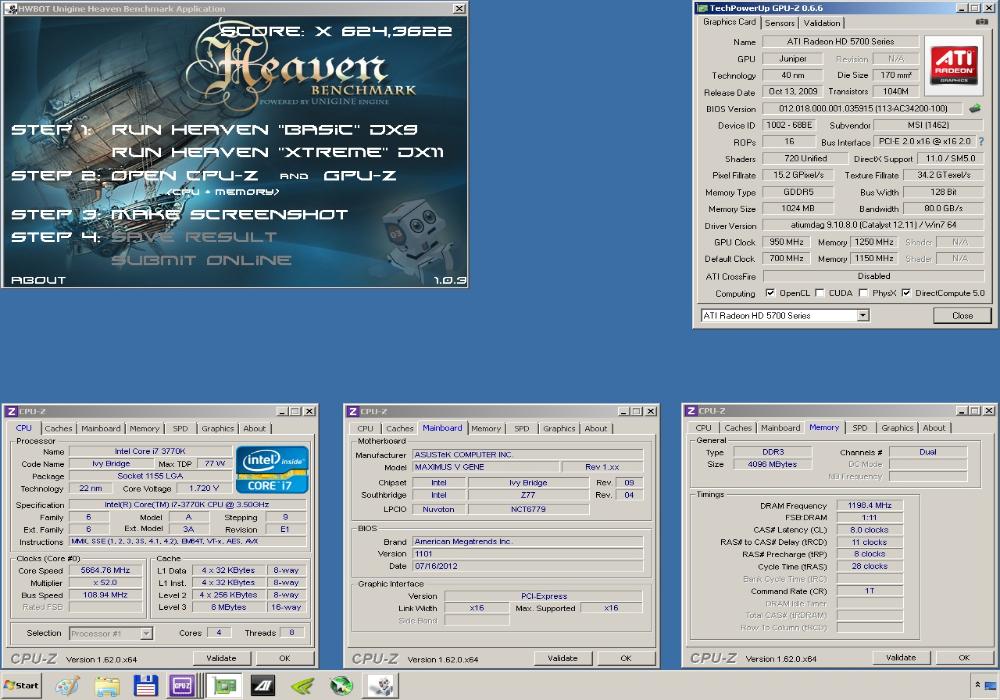Click the Core Speed value 5664.76 MHz
Image resolution: width=1000 pixels, height=700 pixels.
pyautogui.click(x=105, y=571)
